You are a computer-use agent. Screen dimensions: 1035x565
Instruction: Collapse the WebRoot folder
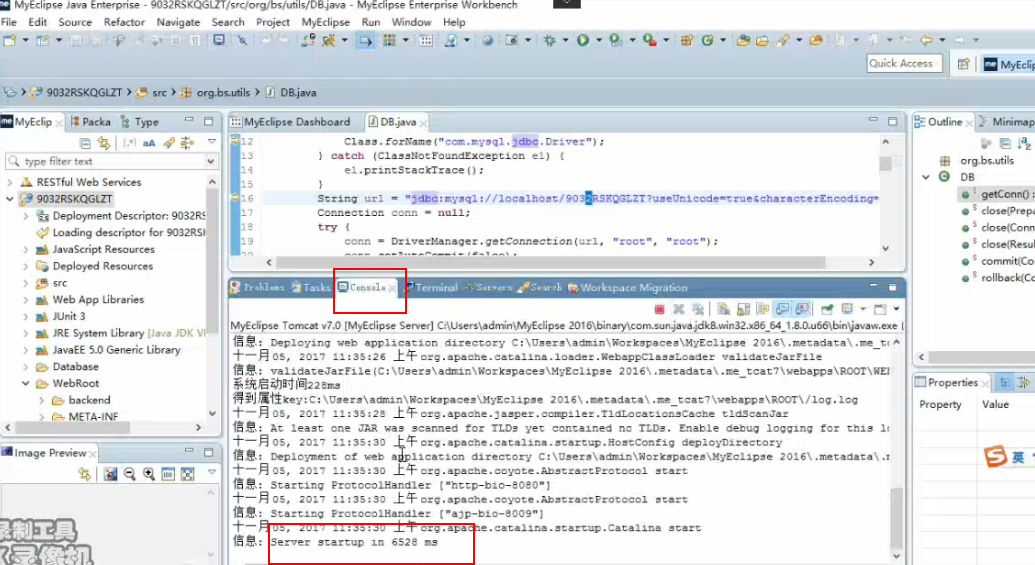pyautogui.click(x=26, y=383)
